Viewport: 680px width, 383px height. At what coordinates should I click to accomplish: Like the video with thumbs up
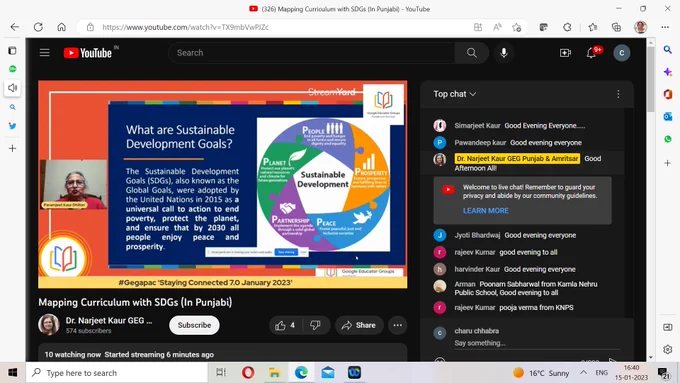pos(284,325)
